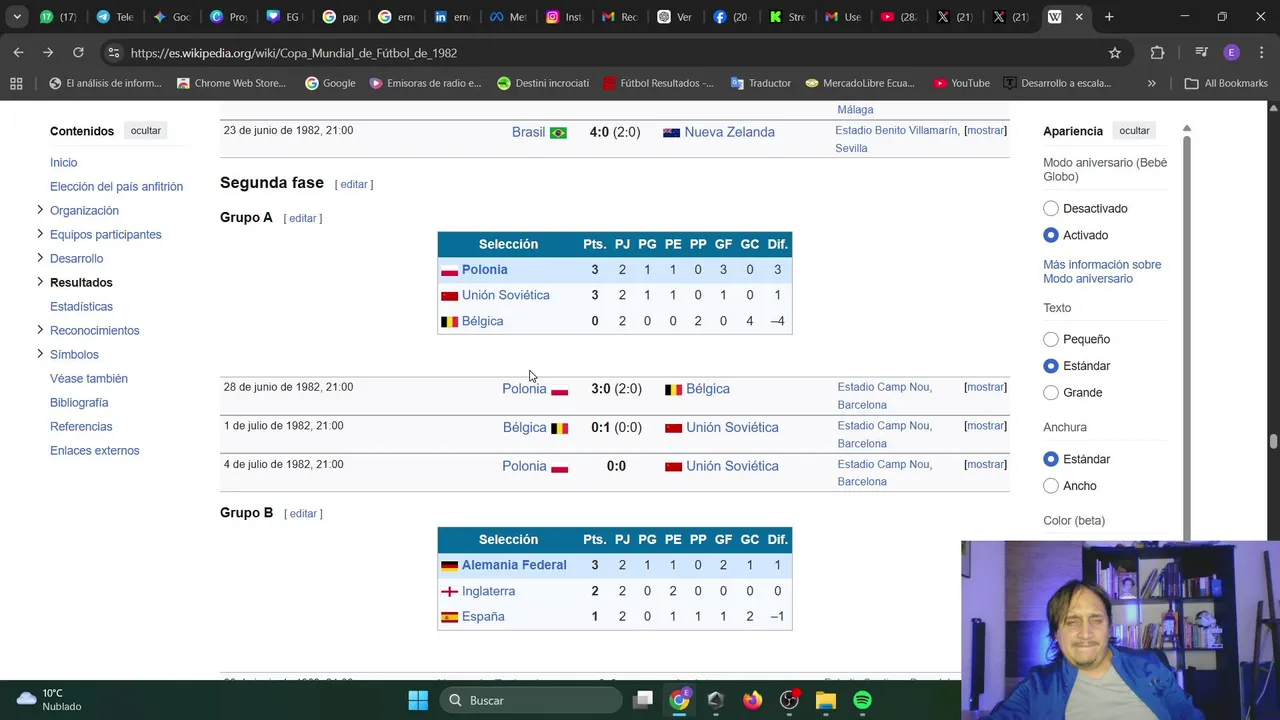Open Spotify from the taskbar
The height and width of the screenshot is (720, 1280).
pyautogui.click(x=862, y=700)
